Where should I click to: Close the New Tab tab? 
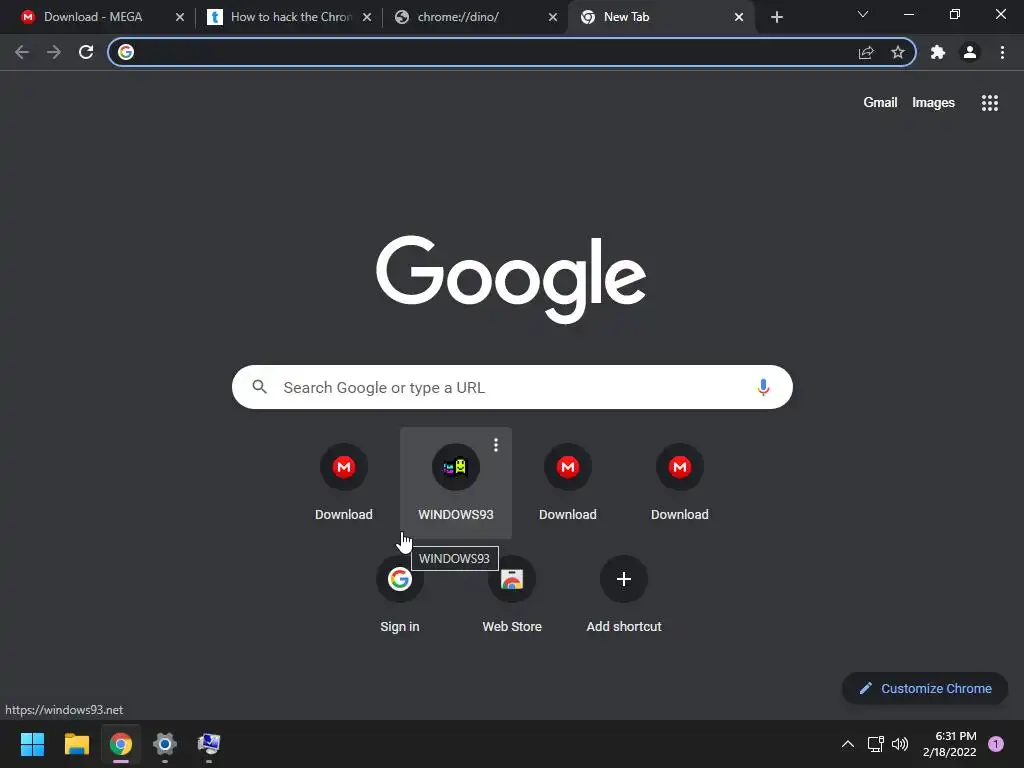[739, 17]
